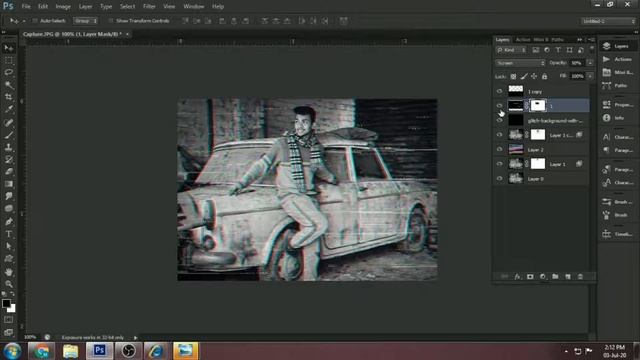Click the Create new group folder icon

(x=555, y=277)
